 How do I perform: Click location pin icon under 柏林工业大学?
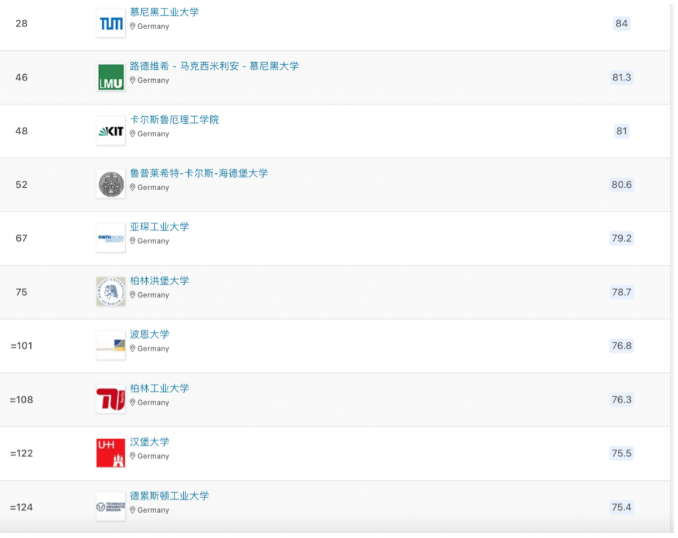133,403
